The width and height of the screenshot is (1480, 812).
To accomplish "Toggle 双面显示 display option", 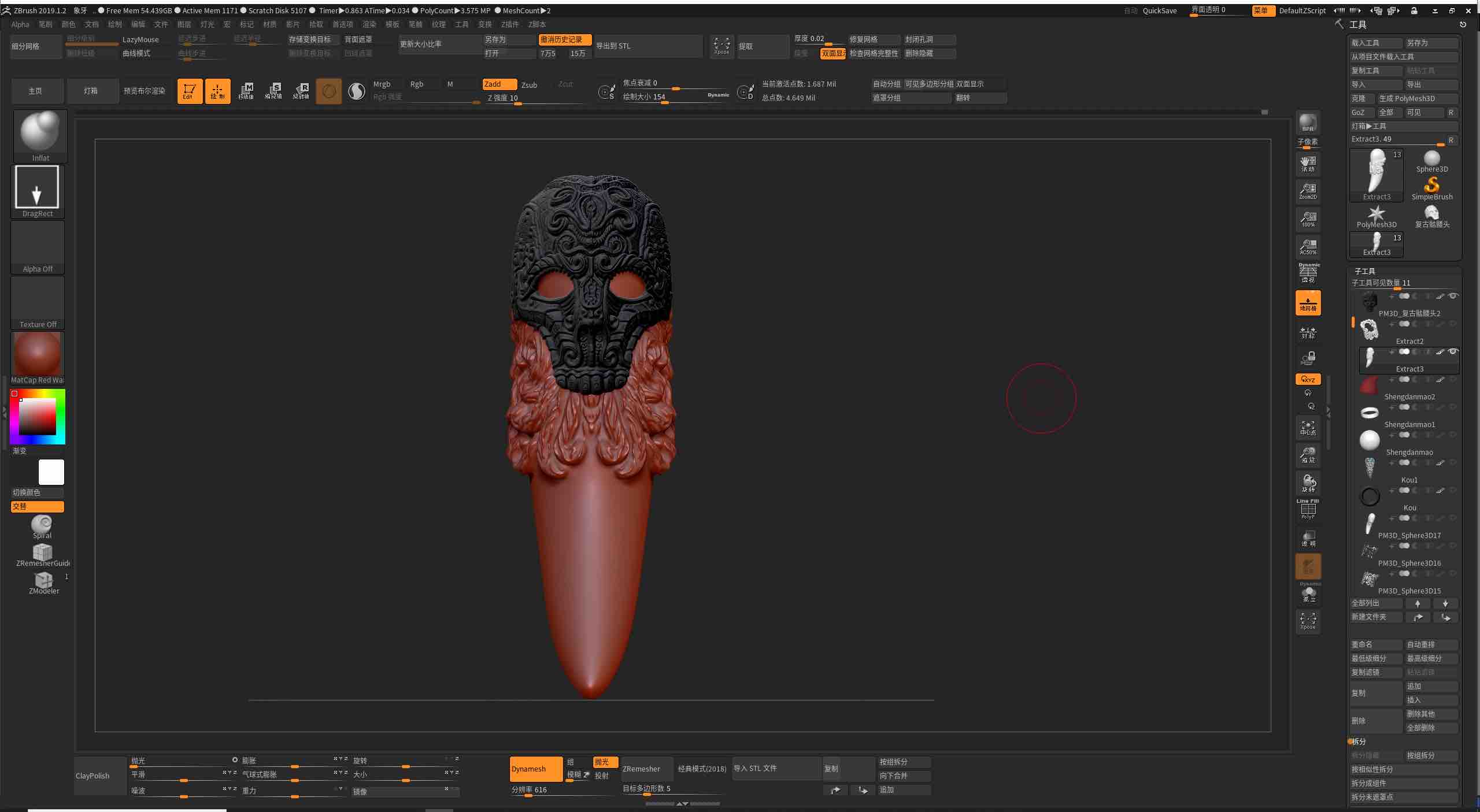I will click(832, 53).
